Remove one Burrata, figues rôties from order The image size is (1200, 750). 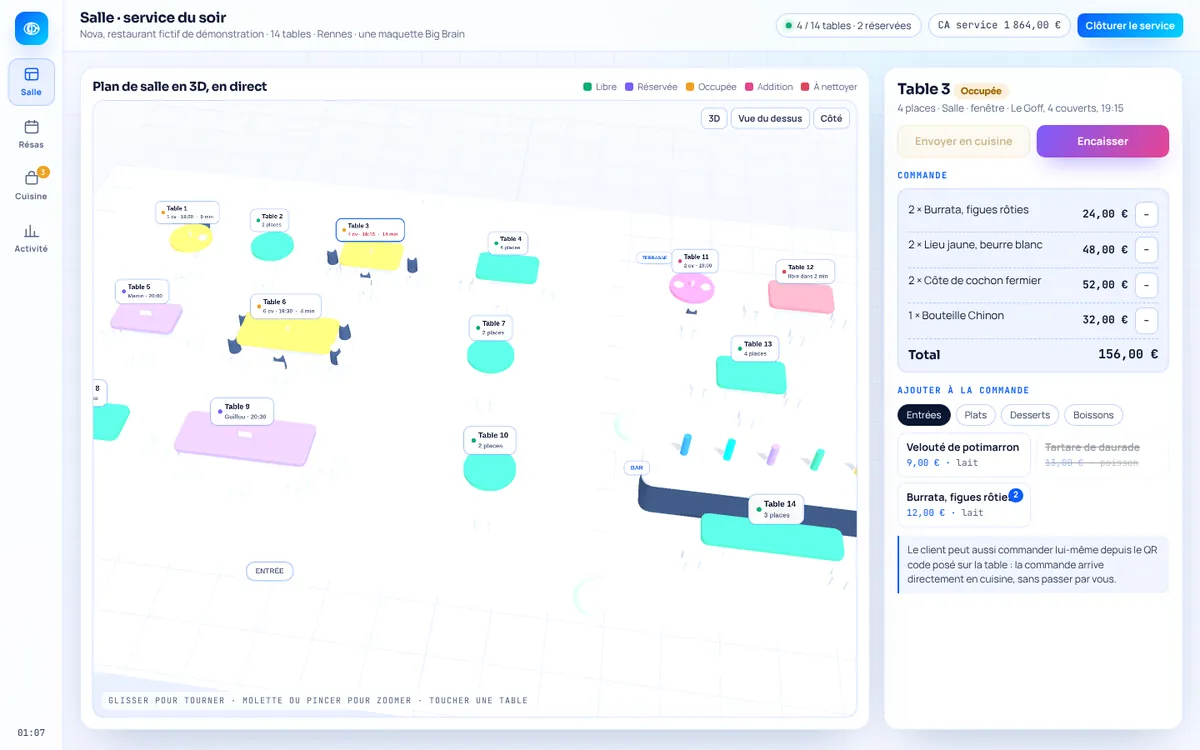pyautogui.click(x=1147, y=214)
